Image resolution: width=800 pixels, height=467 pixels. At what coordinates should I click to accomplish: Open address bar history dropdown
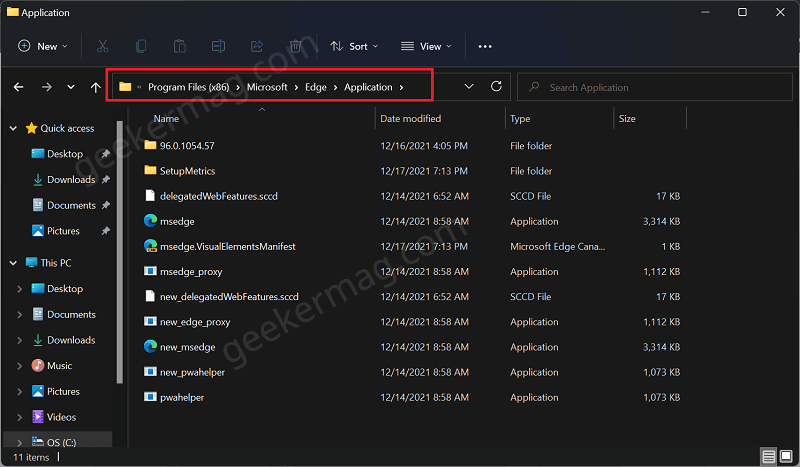[x=469, y=87]
